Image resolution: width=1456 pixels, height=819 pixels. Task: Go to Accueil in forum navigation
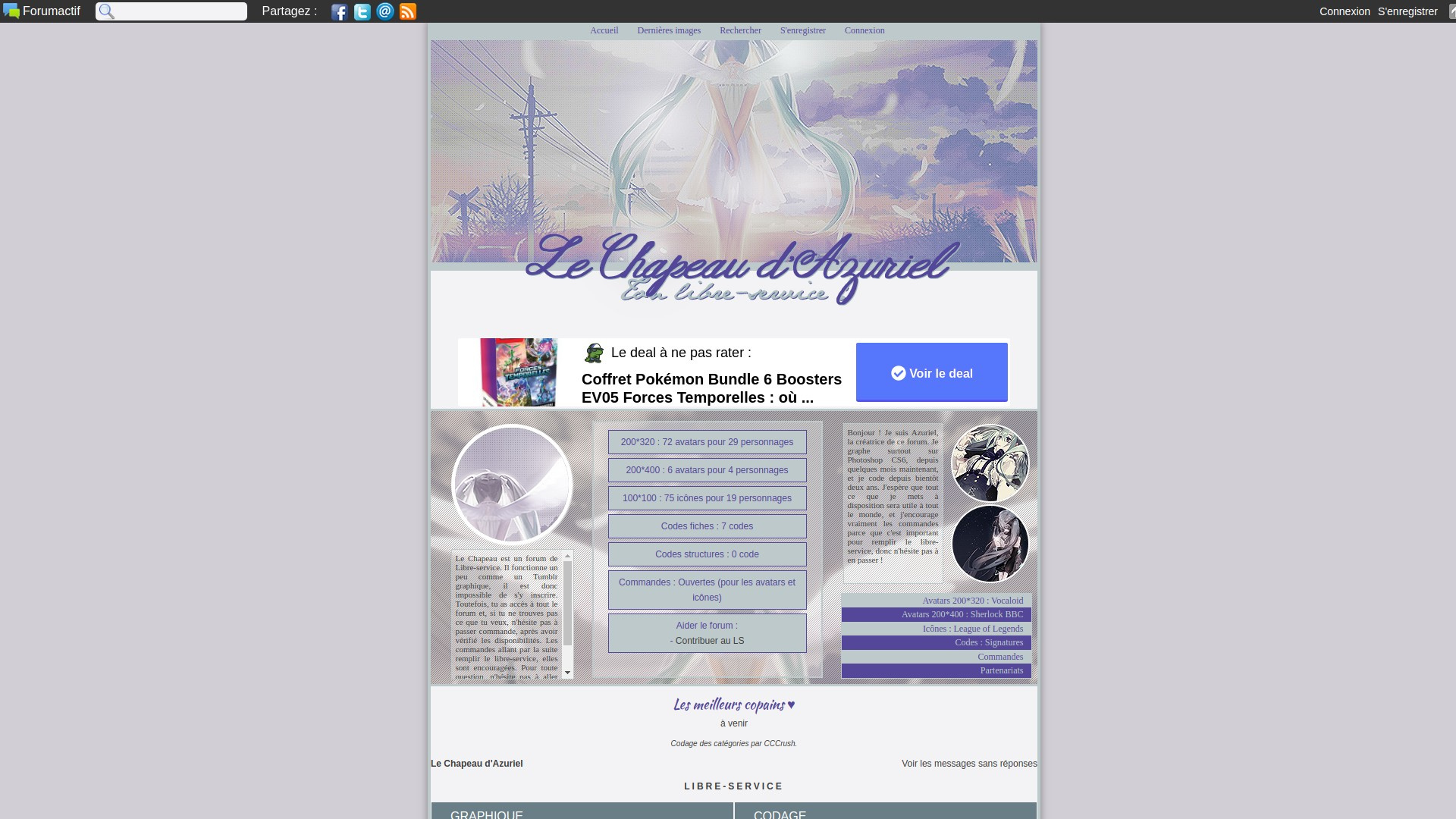coord(604,30)
